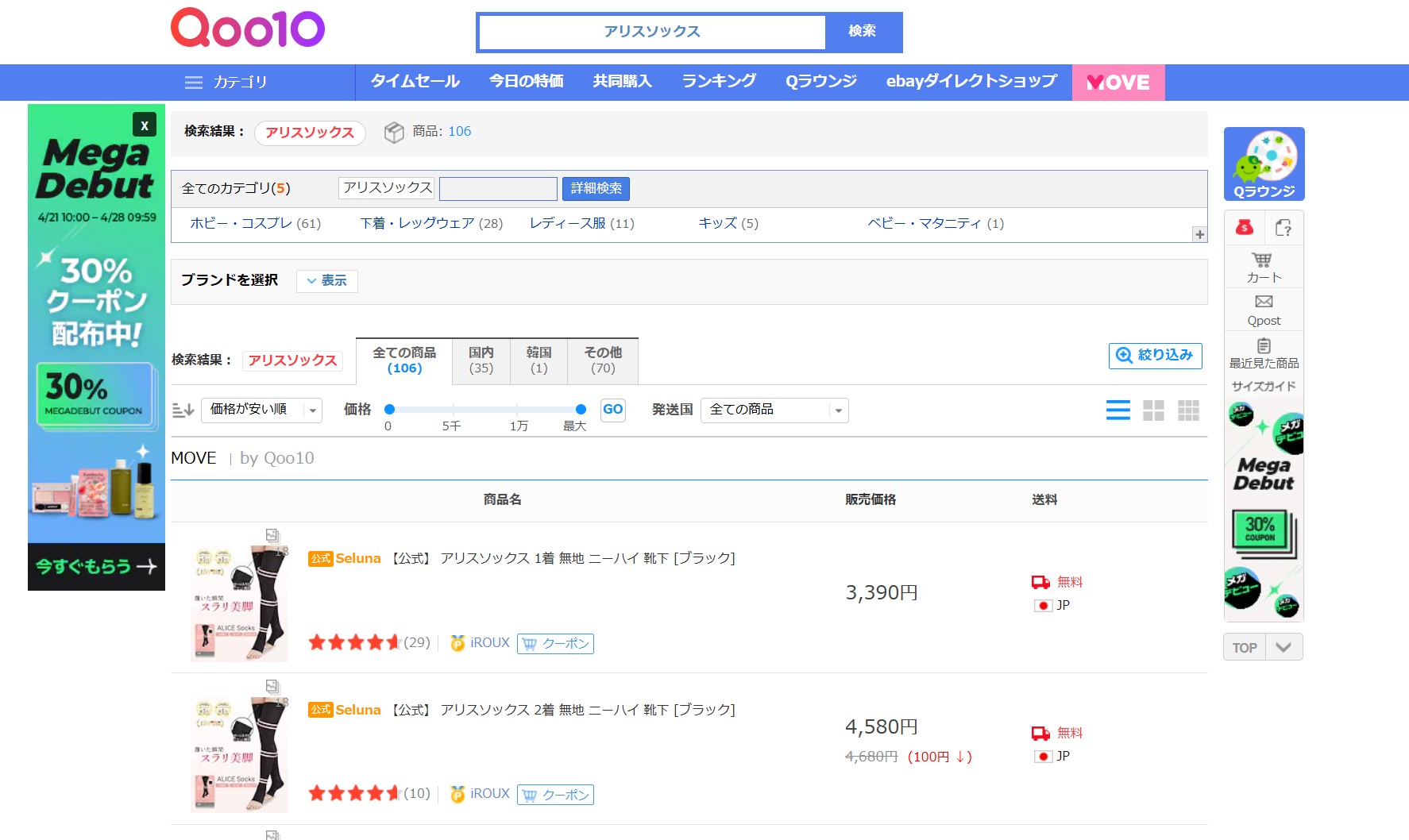Open the 発送国 shipping country dropdown

pos(773,410)
